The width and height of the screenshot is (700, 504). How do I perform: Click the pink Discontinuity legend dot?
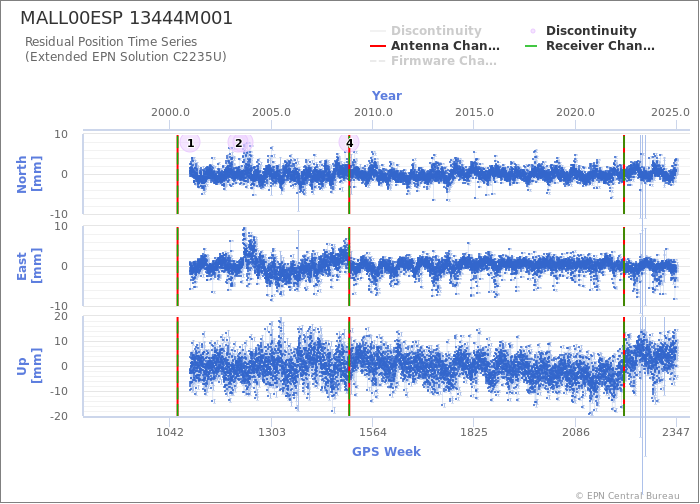coord(533,31)
